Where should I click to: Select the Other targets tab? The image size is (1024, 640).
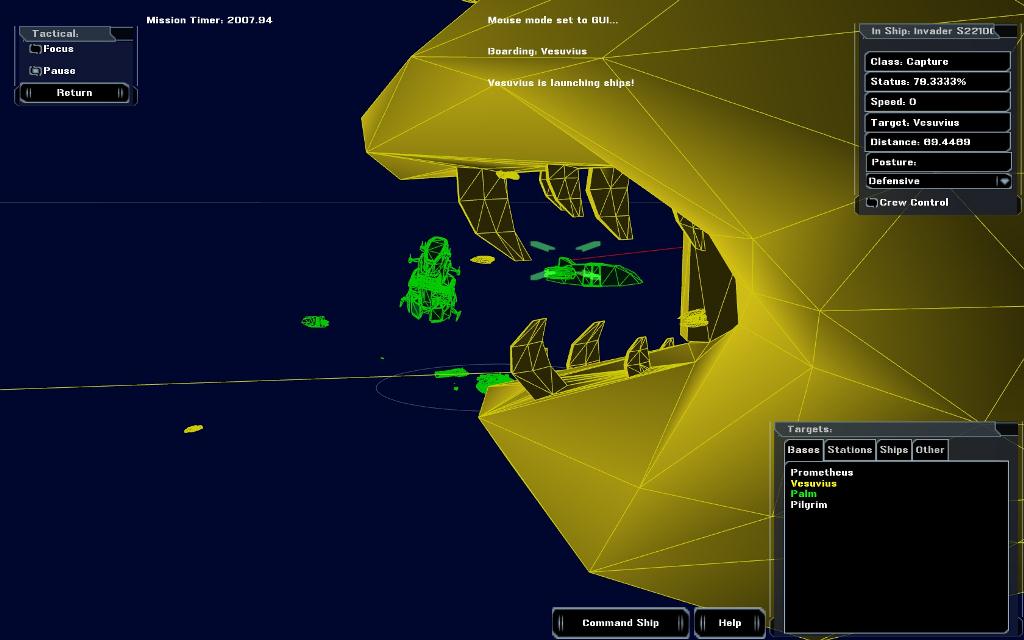coord(929,450)
